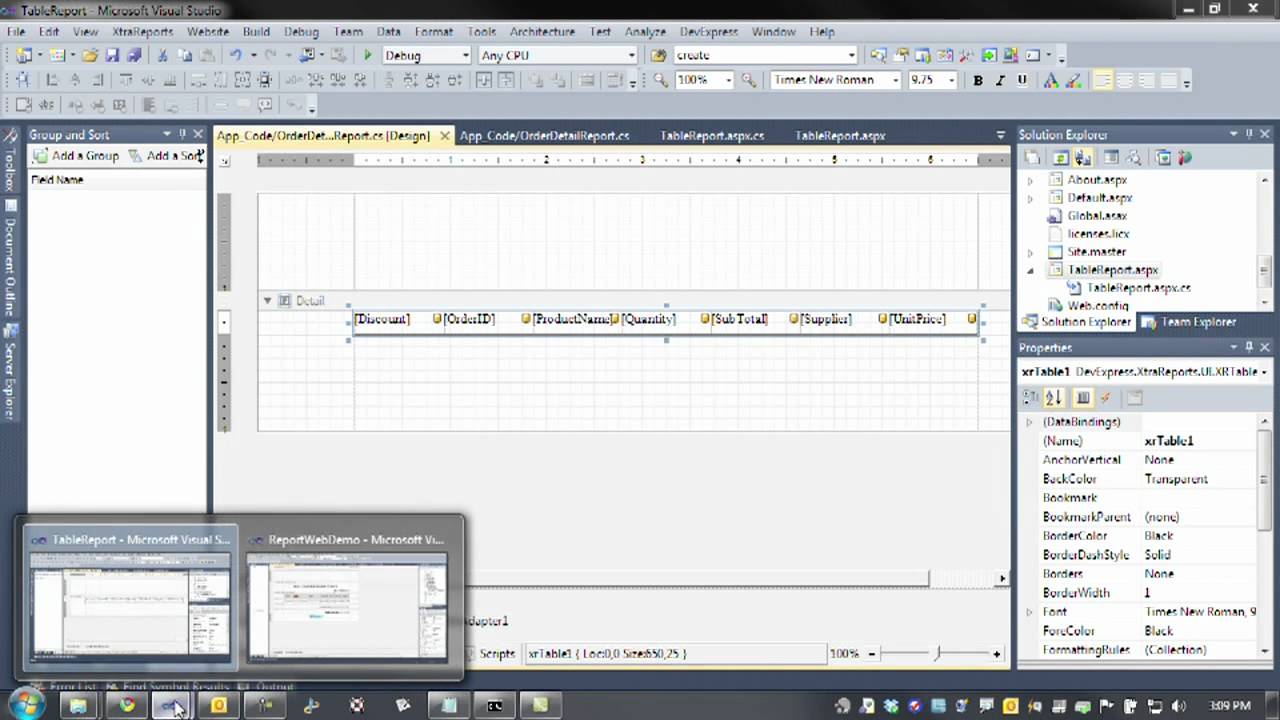The image size is (1280, 720).
Task: Toggle Italic formatting
Action: [1000, 80]
